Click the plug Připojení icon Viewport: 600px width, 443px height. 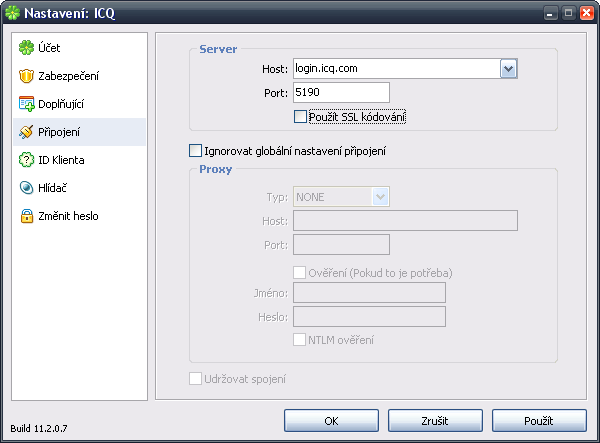click(26, 132)
